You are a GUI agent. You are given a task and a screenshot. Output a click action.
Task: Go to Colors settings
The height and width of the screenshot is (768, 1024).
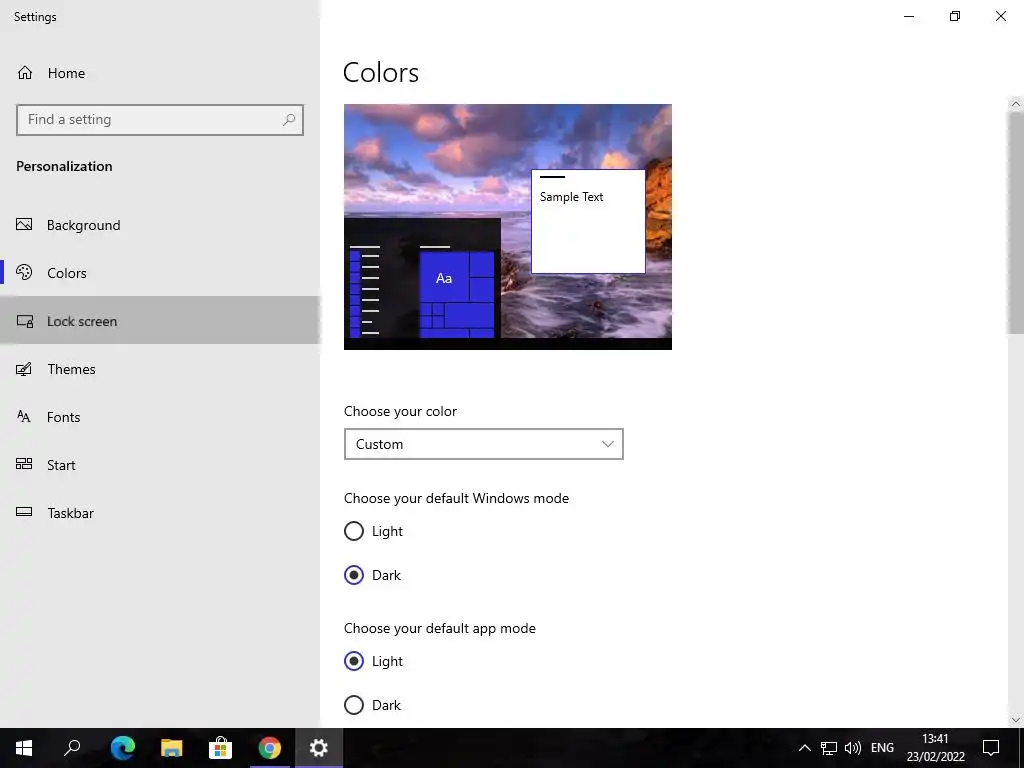click(x=160, y=272)
